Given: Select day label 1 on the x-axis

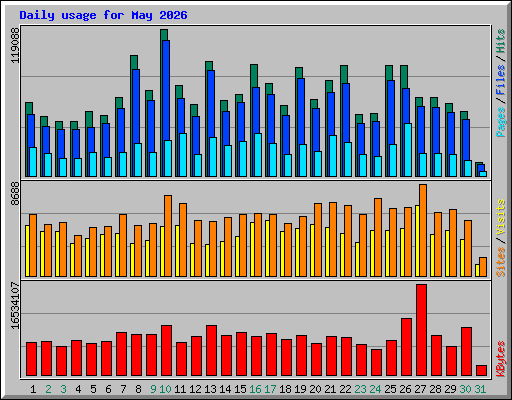Looking at the screenshot, I should [x=33, y=389].
